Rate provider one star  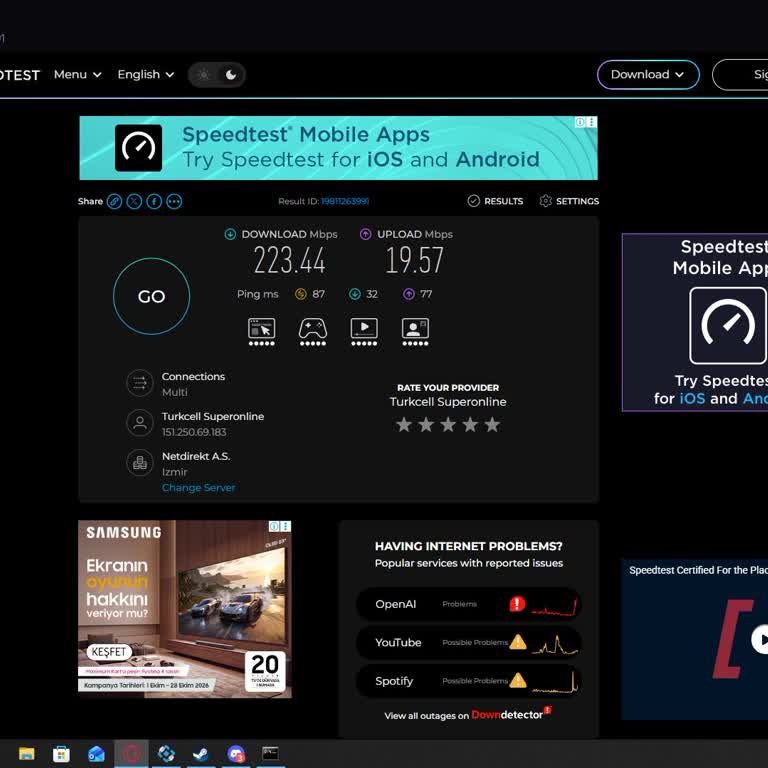pos(404,424)
